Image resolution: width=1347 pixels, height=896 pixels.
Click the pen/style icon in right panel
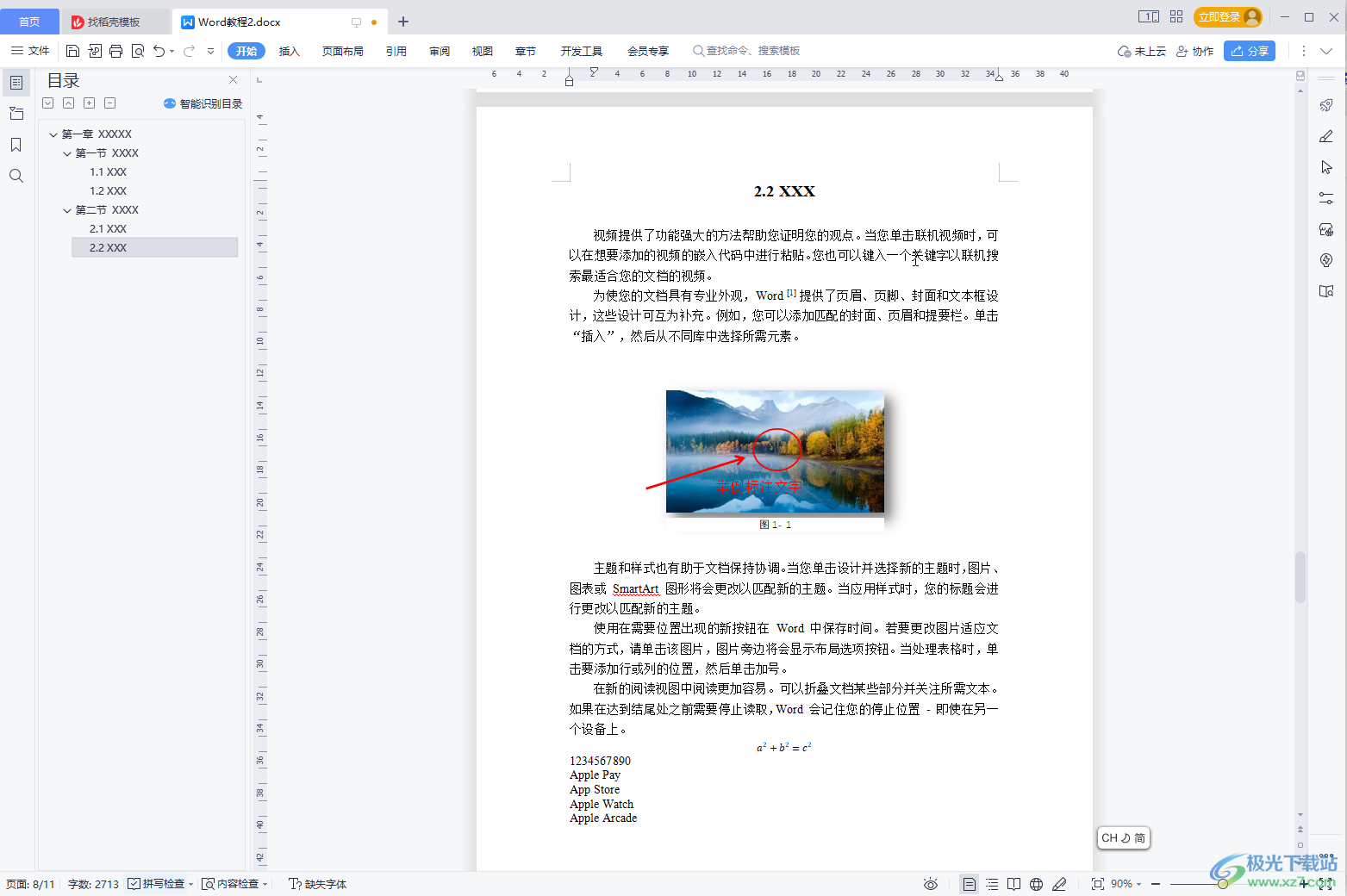[x=1326, y=136]
